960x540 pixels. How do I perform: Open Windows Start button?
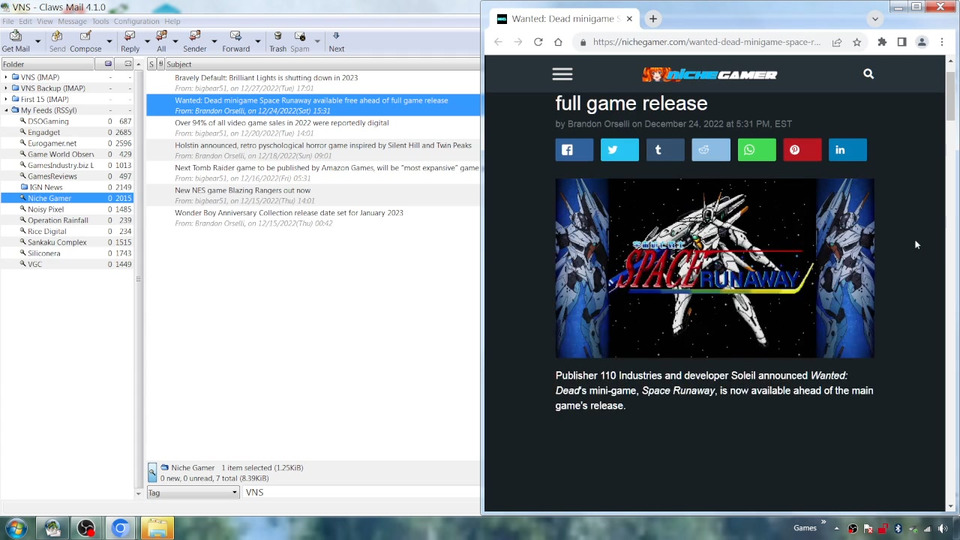point(16,528)
